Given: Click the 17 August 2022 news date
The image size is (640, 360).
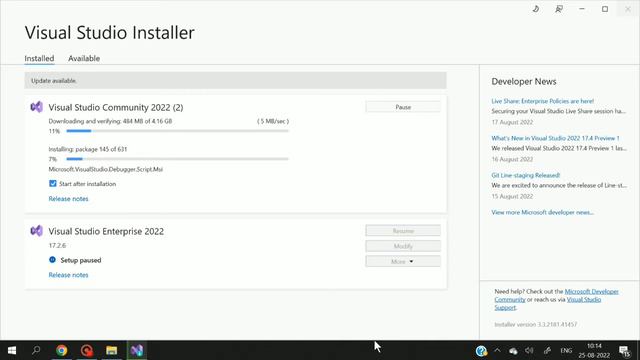Looking at the screenshot, I should point(512,122).
